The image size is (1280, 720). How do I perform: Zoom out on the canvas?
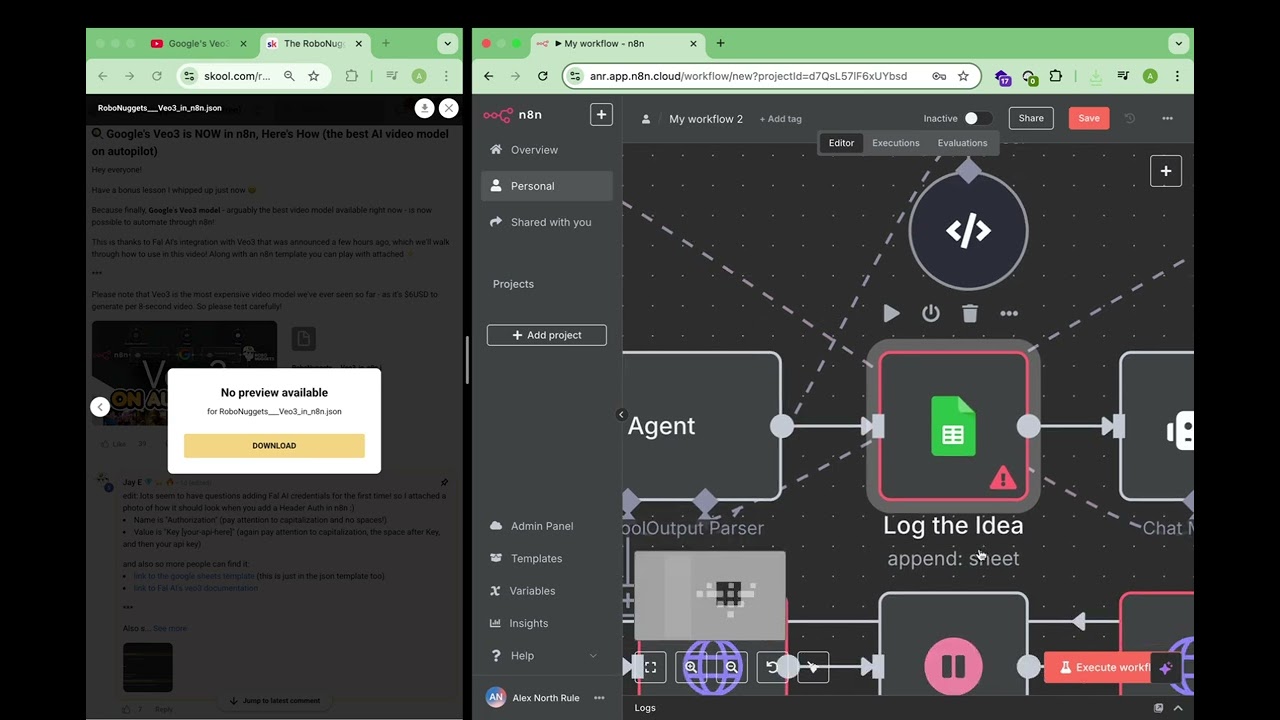click(732, 667)
